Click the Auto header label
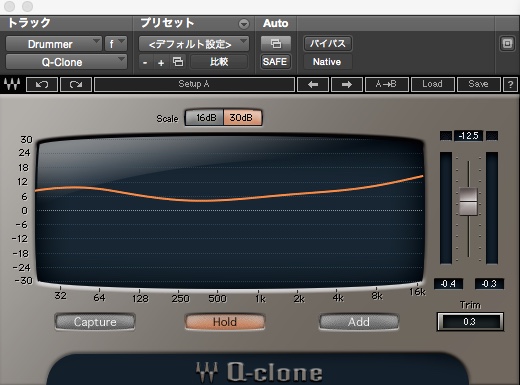520x385 pixels. pyautogui.click(x=275, y=23)
